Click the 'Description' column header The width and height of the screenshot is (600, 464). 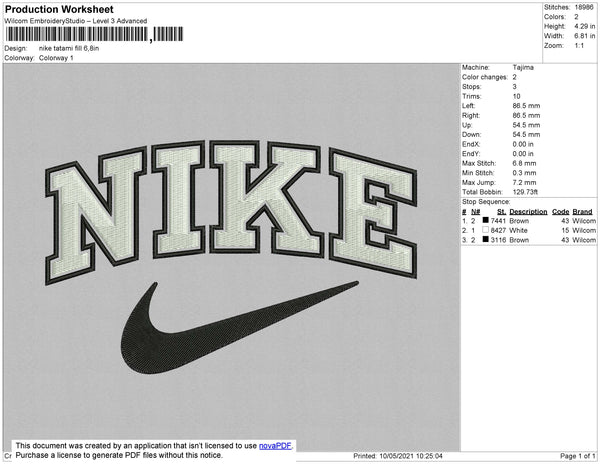(x=528, y=212)
